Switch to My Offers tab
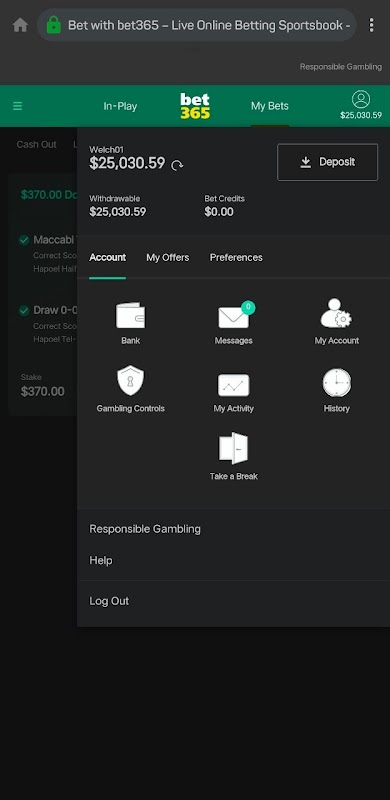Viewport: 390px width, 800px height. click(x=168, y=258)
